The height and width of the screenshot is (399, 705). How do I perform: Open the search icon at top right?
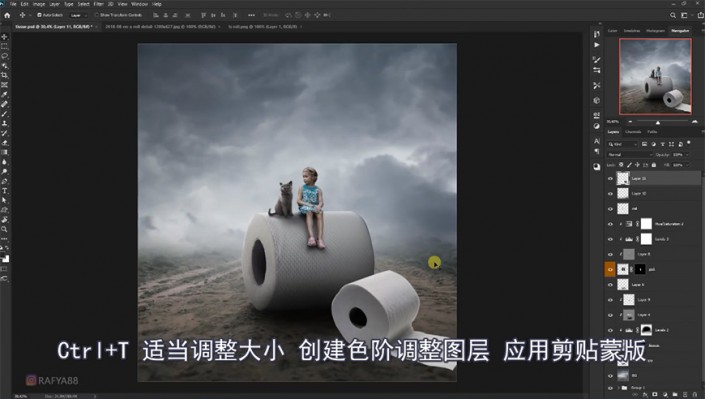coord(673,15)
